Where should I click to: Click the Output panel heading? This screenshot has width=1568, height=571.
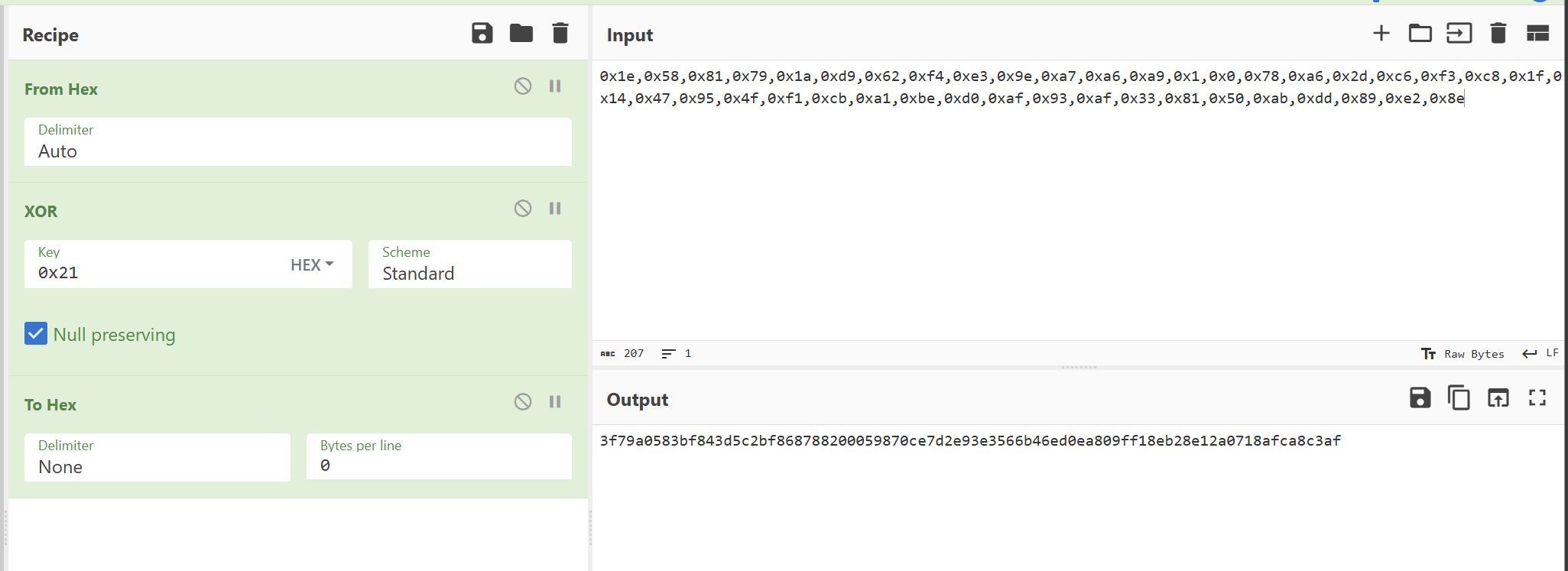point(638,400)
